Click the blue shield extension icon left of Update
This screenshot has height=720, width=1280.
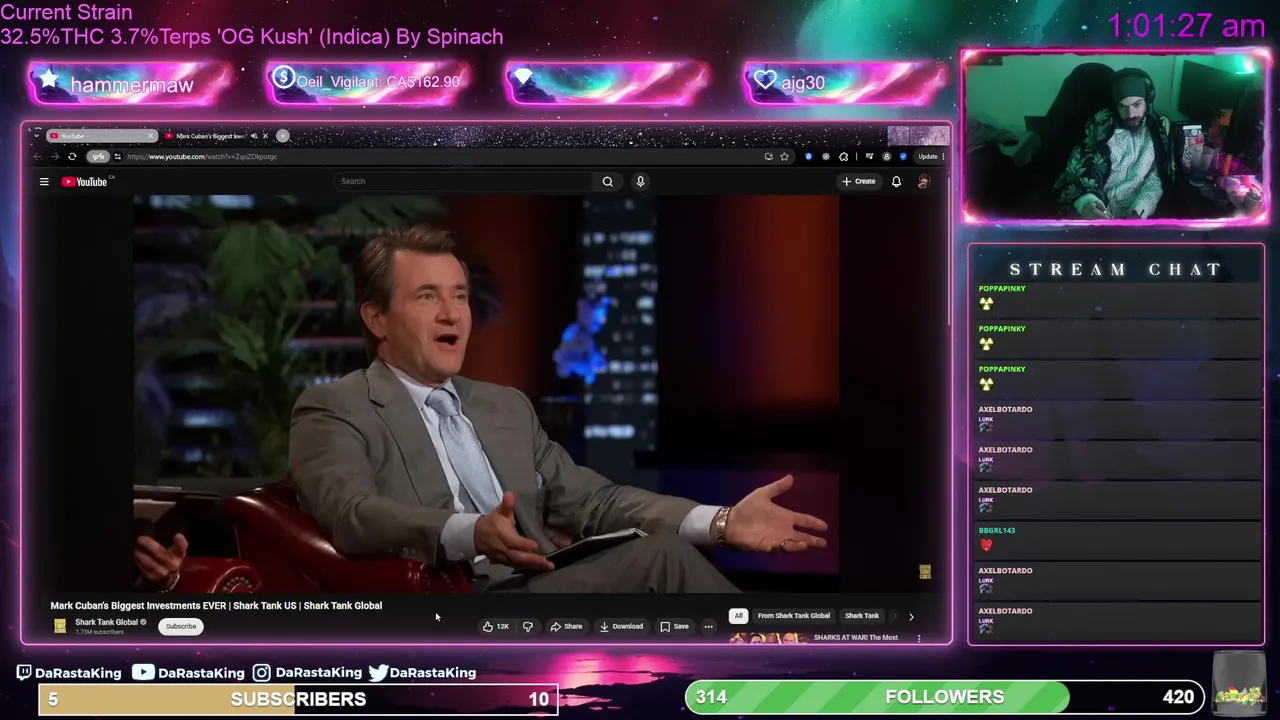903,156
